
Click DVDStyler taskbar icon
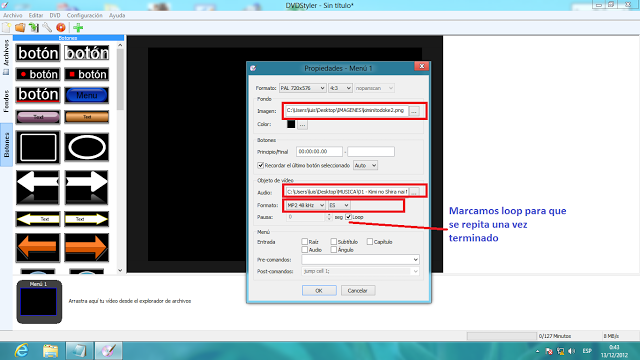click(x=109, y=351)
